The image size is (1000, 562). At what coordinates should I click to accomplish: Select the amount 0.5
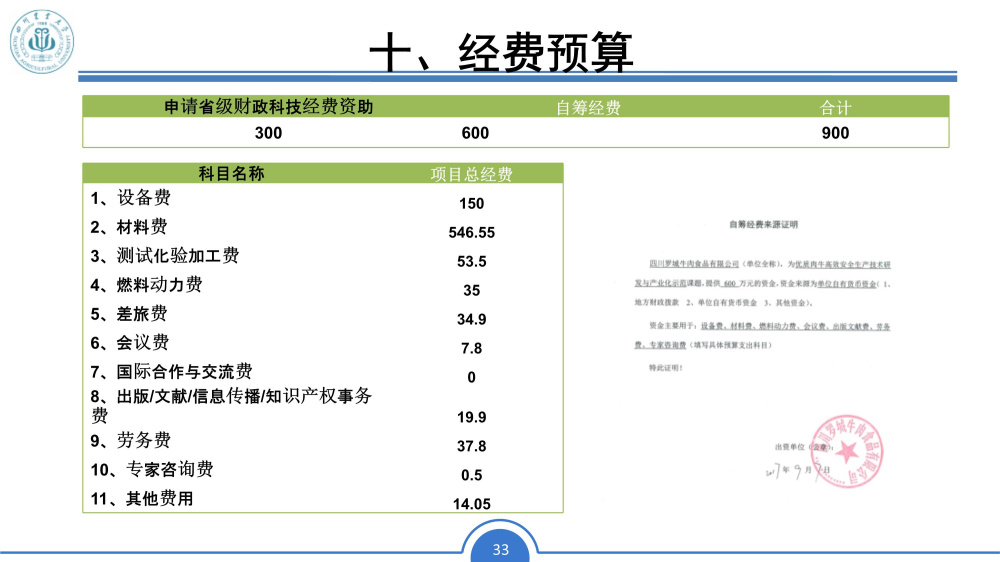pyautogui.click(x=471, y=475)
